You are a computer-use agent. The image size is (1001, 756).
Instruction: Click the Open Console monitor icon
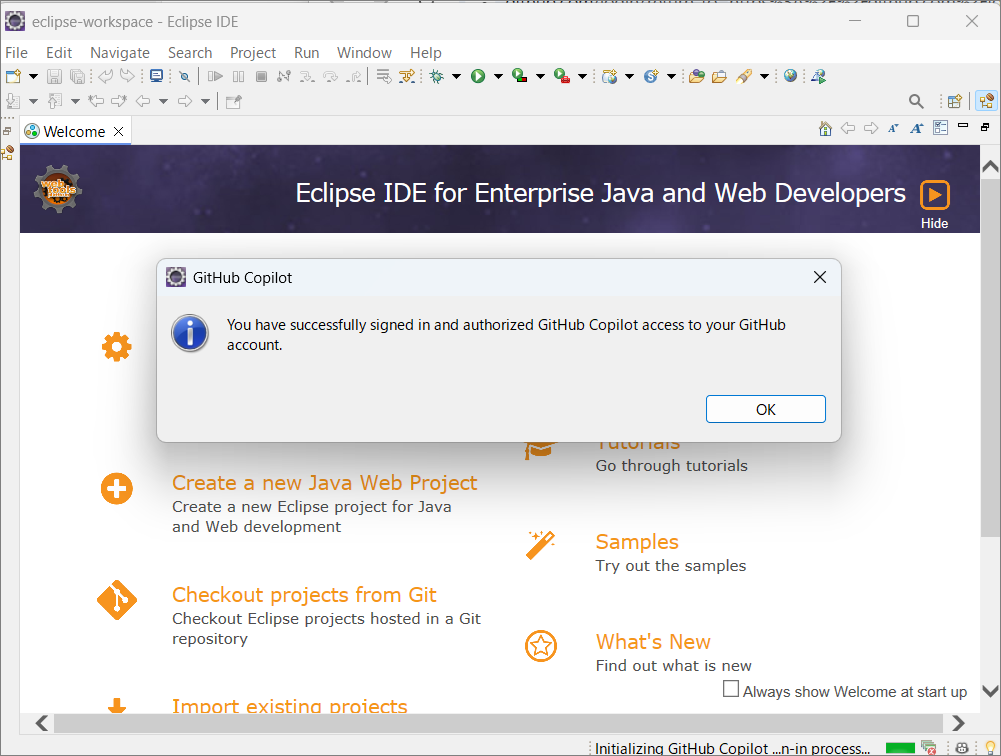click(x=156, y=76)
